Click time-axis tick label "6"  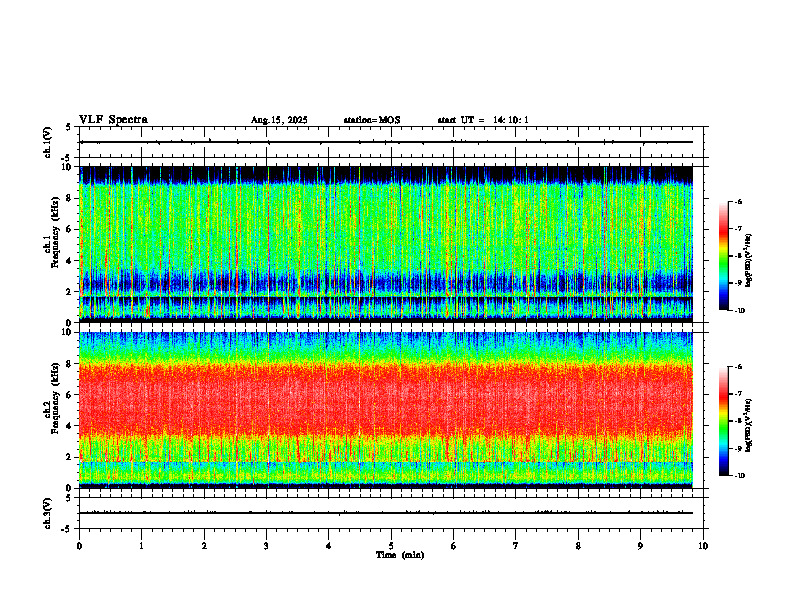tap(454, 546)
